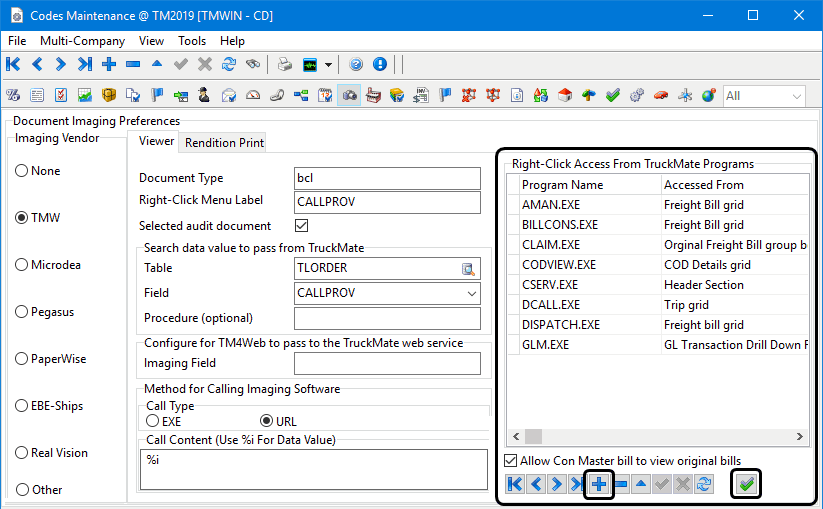
Task: Click the binoculars find icon in the toolbar
Action: pos(253,64)
